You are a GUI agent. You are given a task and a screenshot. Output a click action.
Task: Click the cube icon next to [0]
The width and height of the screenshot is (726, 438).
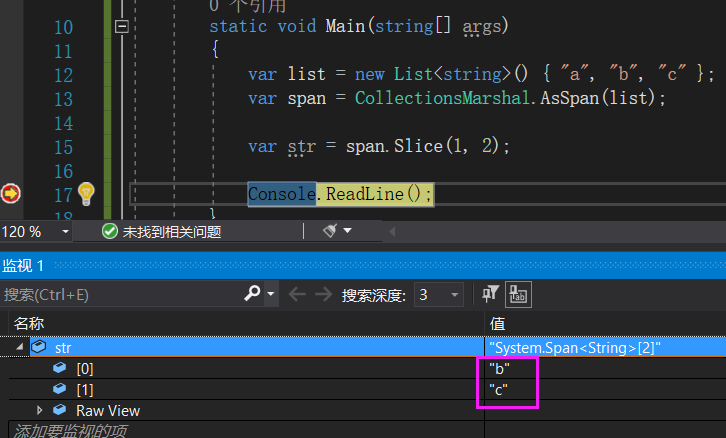(60, 368)
